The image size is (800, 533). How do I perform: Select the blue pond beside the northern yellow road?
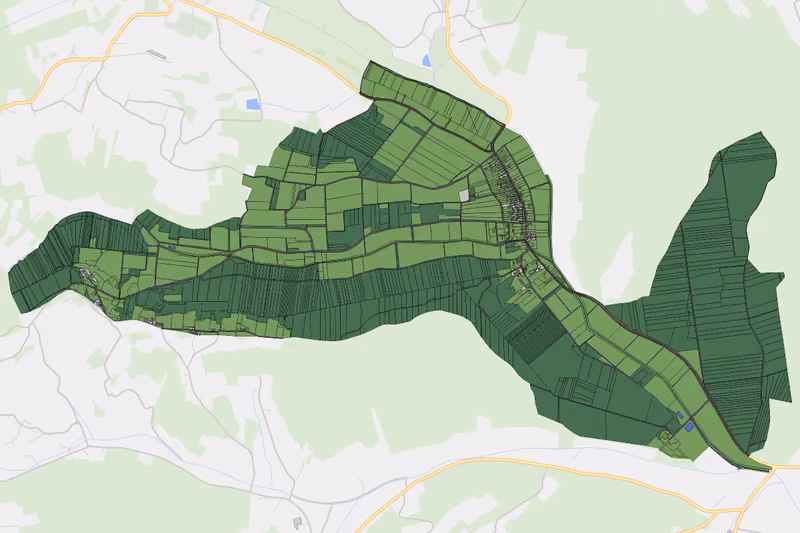(427, 60)
